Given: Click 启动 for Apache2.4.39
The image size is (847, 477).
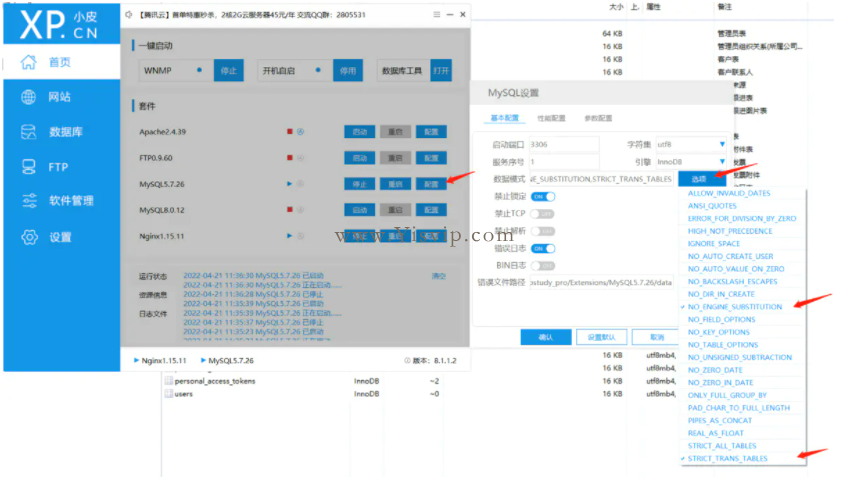Looking at the screenshot, I should coord(360,132).
